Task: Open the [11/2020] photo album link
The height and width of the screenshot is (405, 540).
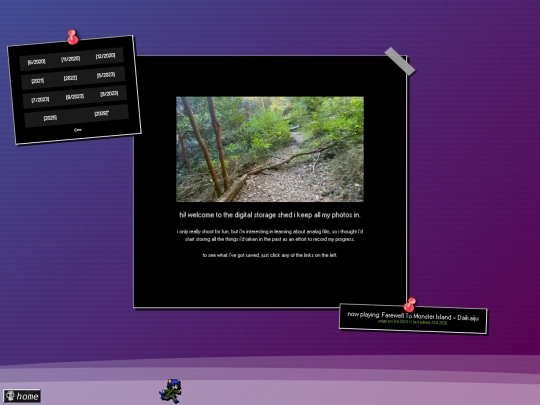Action: pyautogui.click(x=70, y=59)
